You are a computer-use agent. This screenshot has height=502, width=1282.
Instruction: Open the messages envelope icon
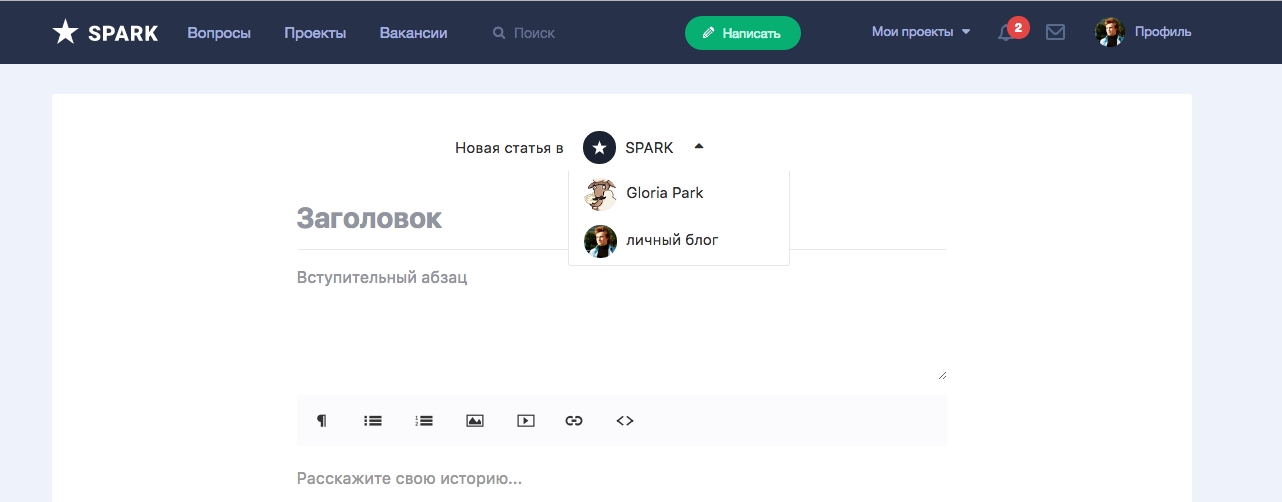pyautogui.click(x=1055, y=33)
